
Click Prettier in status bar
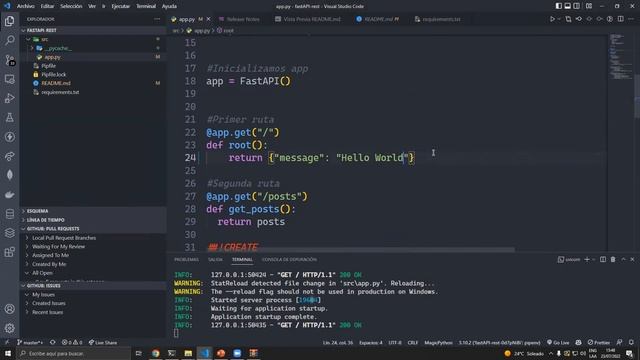pos(599,342)
